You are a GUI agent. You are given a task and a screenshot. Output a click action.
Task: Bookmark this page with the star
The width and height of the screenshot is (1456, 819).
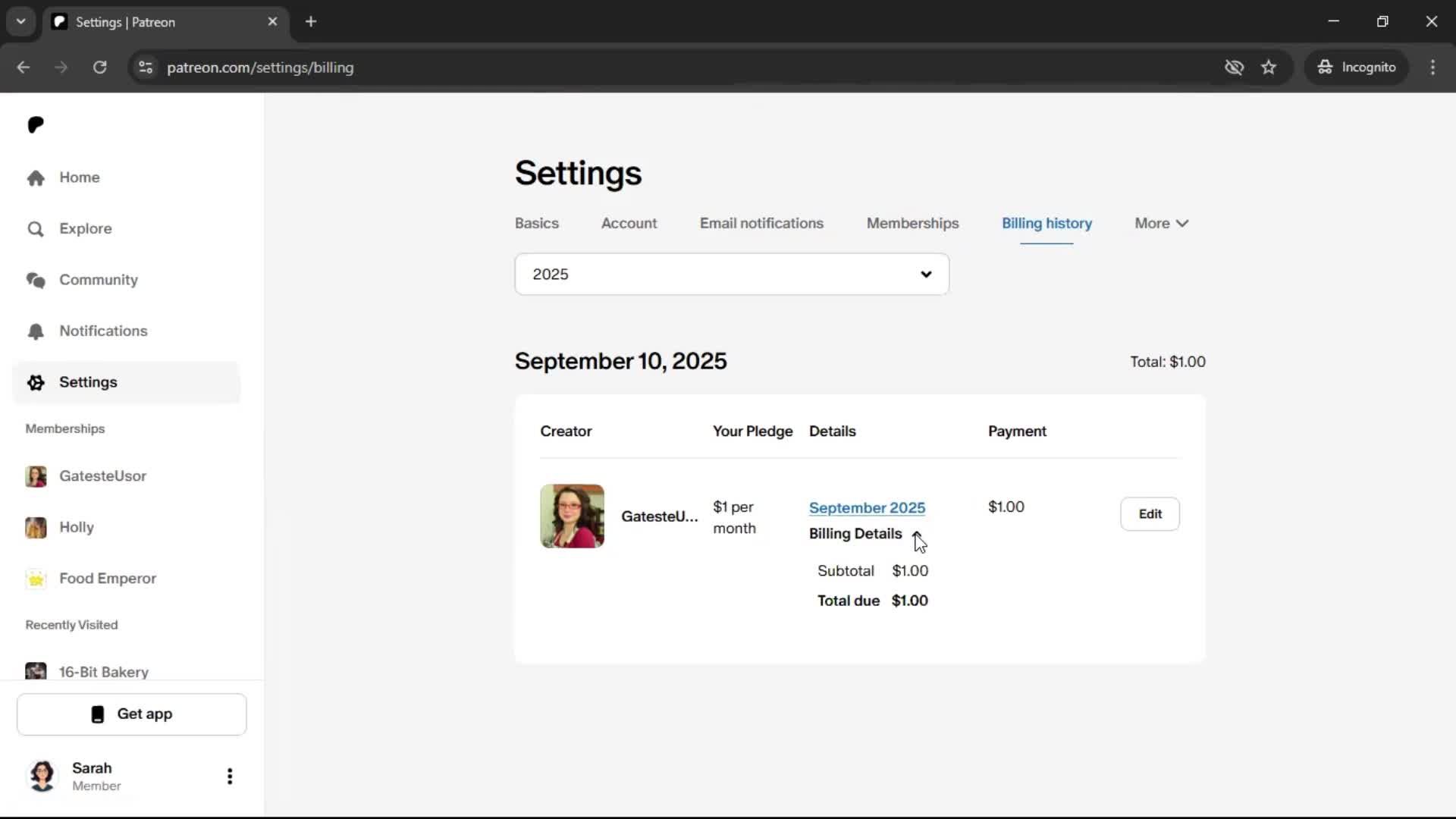click(x=1269, y=67)
